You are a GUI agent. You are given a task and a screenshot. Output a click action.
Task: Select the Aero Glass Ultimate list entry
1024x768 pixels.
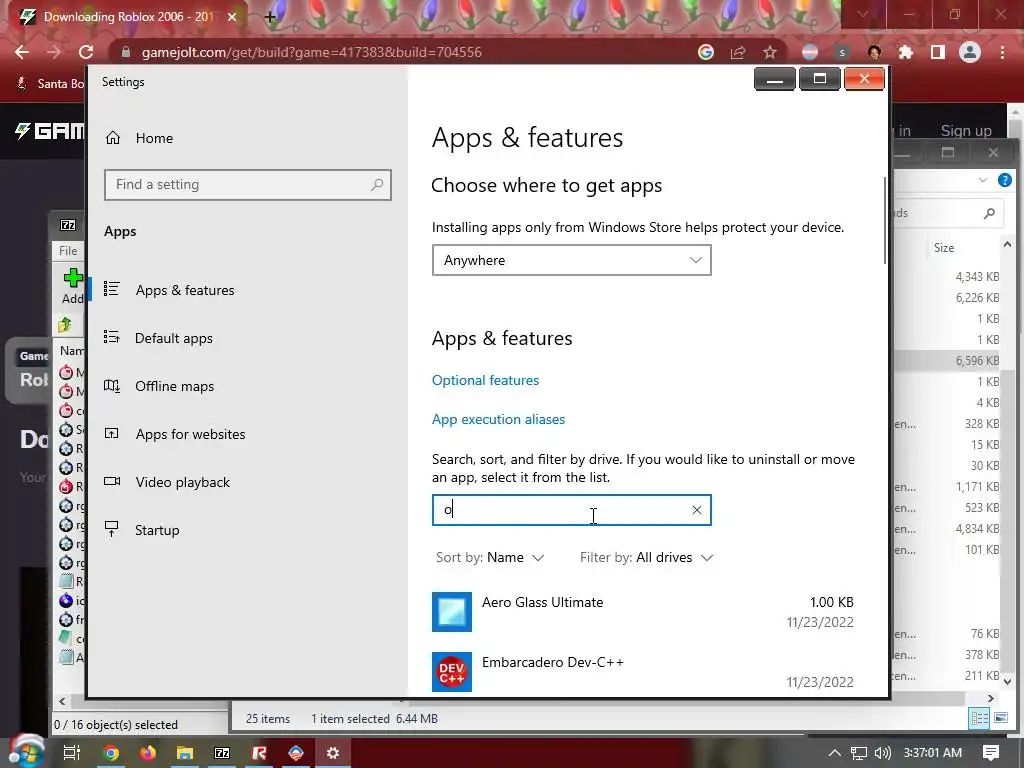tap(643, 612)
